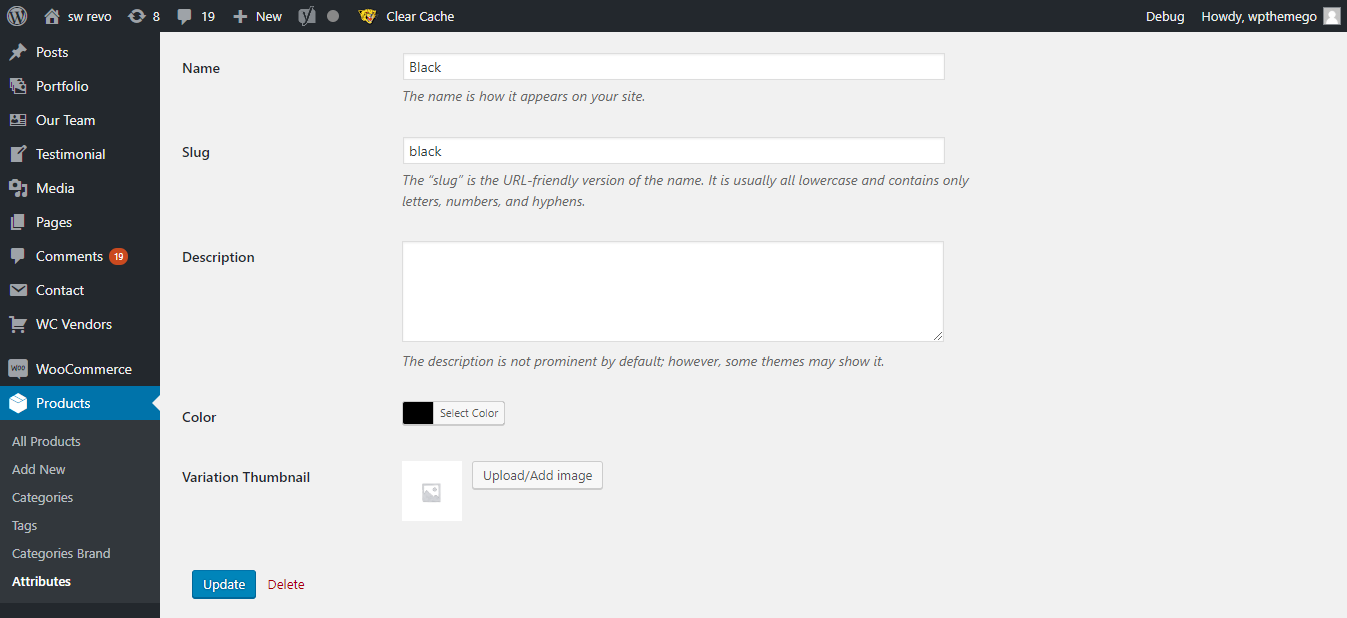
Task: Click the orange 19 comments badge
Action: point(118,256)
